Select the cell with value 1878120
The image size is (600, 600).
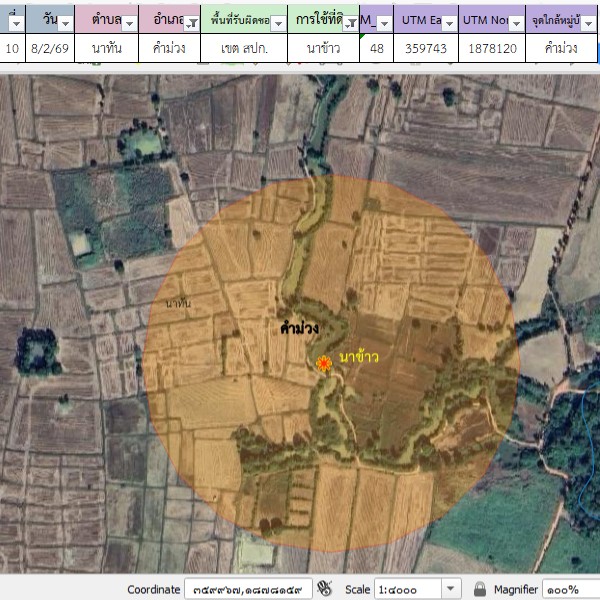(492, 47)
